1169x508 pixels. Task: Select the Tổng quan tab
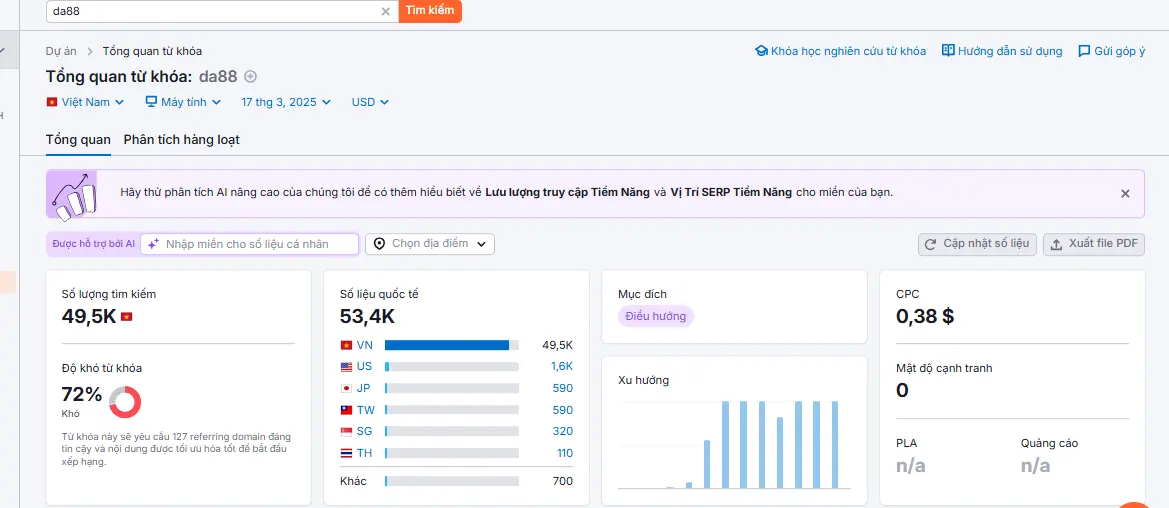[x=78, y=139]
